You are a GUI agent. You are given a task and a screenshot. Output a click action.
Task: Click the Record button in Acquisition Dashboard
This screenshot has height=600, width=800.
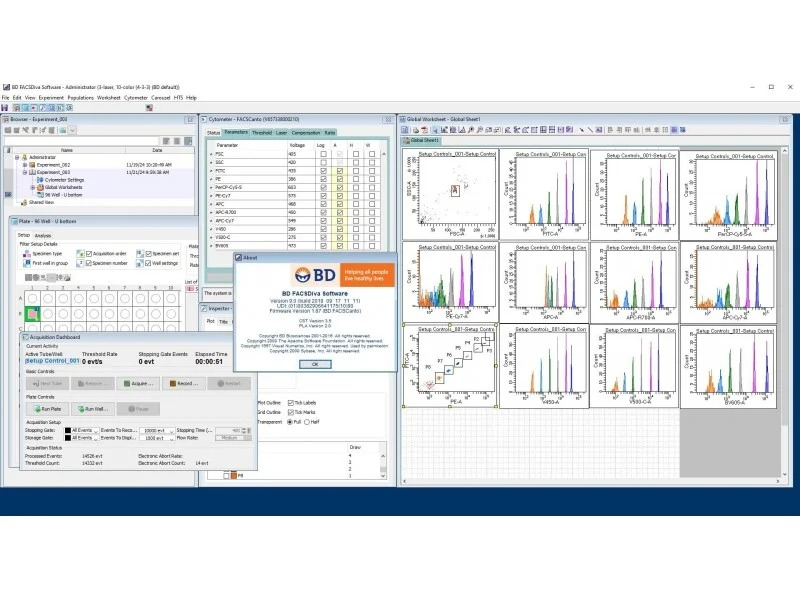pyautogui.click(x=182, y=383)
